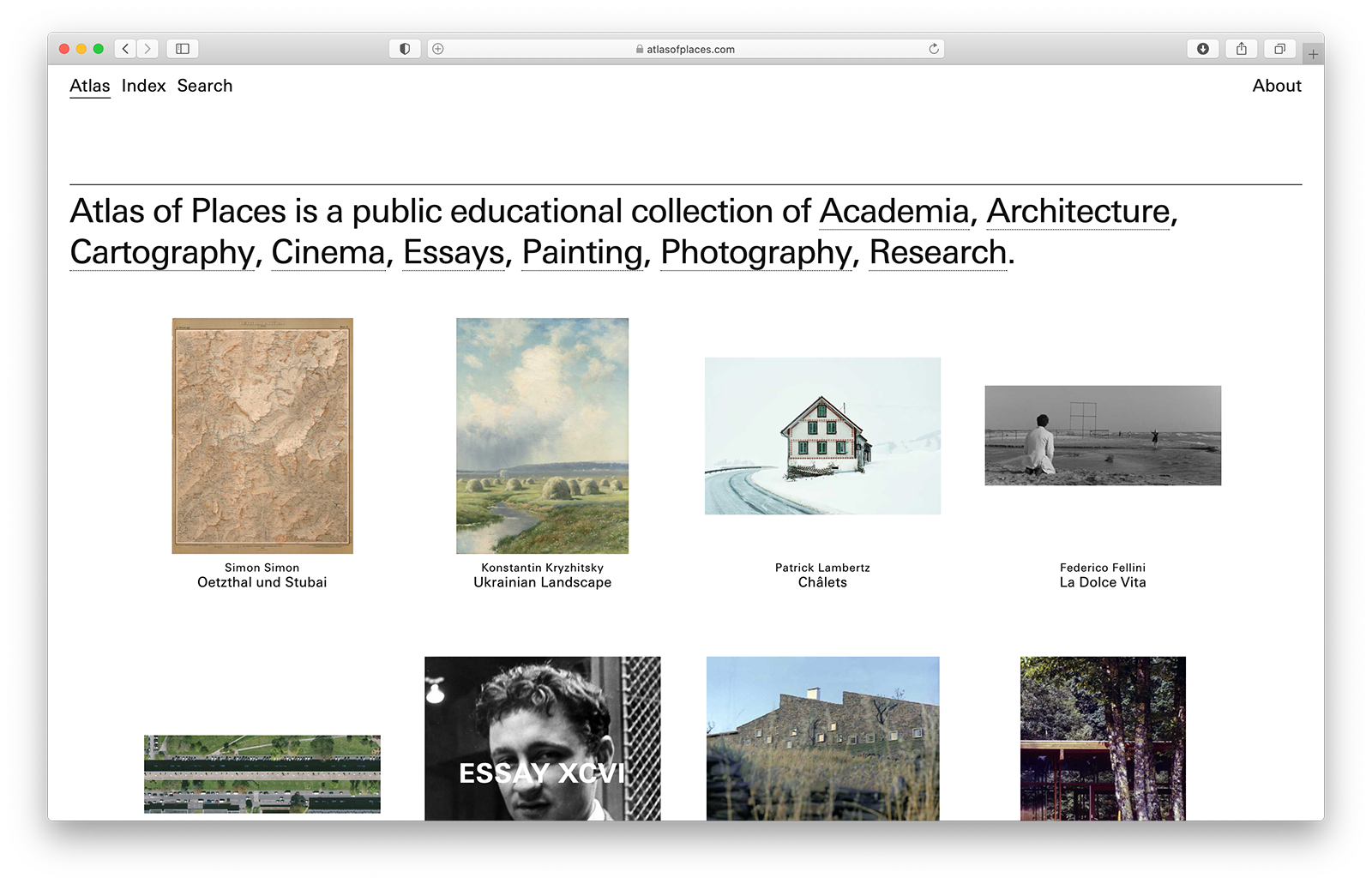The width and height of the screenshot is (1372, 884).
Task: Click the La Dolce Vita title
Action: tap(1103, 582)
